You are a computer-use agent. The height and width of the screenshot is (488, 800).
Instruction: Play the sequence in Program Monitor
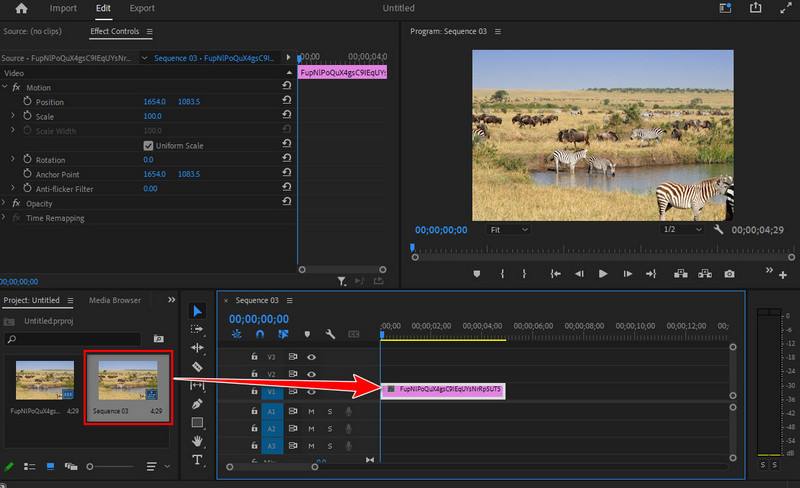pos(603,274)
